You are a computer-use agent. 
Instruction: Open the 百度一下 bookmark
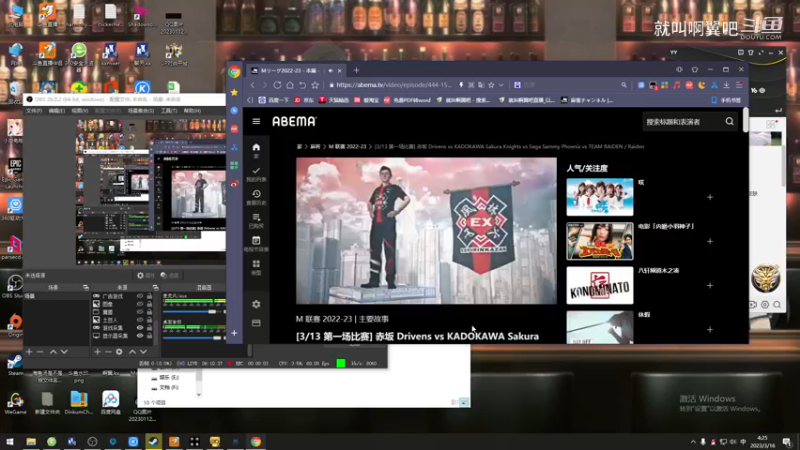click(x=272, y=100)
